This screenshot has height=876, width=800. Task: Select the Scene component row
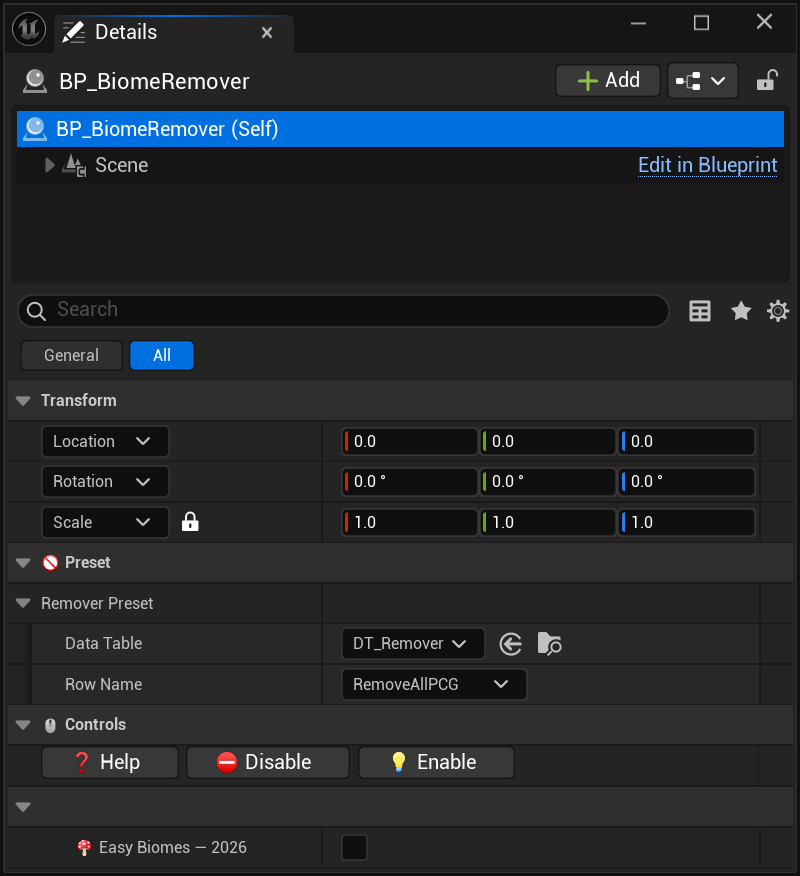coord(400,165)
